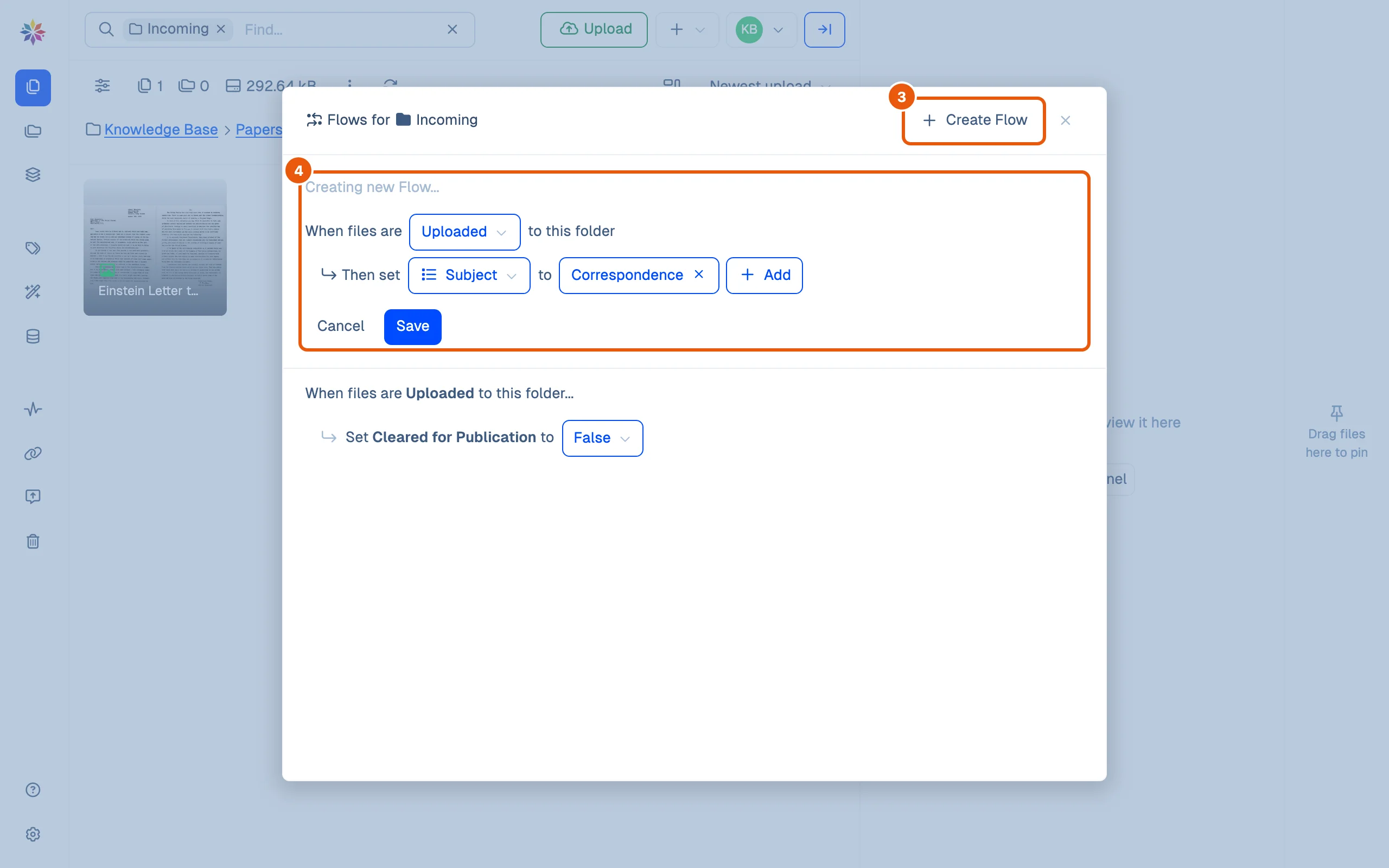This screenshot has height=868, width=1389.
Task: Open the files section in sidebar
Action: 33,87
